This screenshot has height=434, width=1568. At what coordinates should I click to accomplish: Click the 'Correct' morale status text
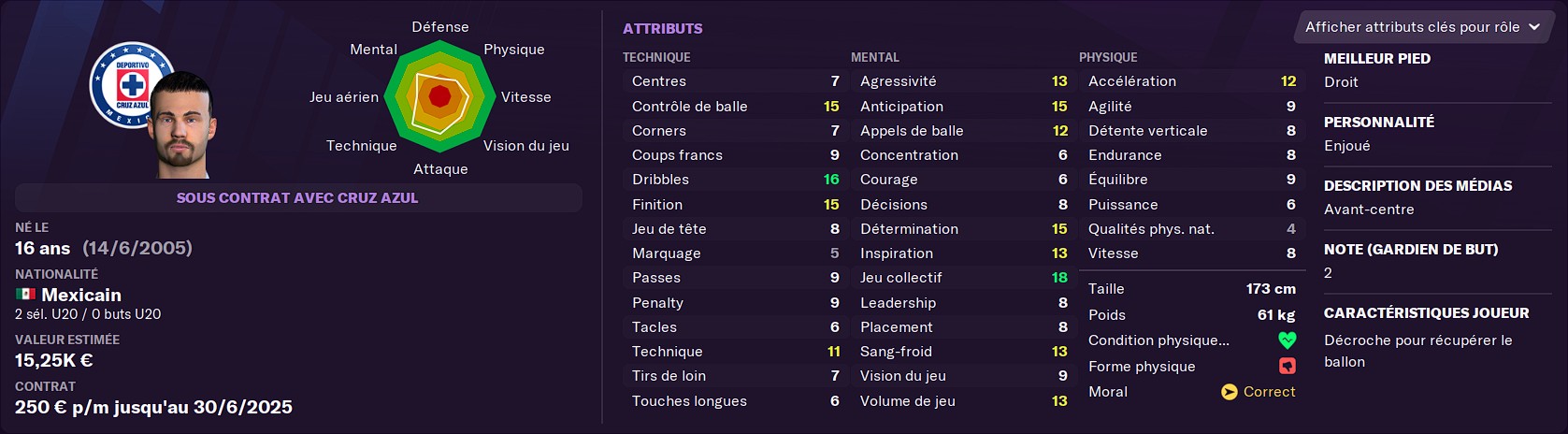(x=1269, y=392)
